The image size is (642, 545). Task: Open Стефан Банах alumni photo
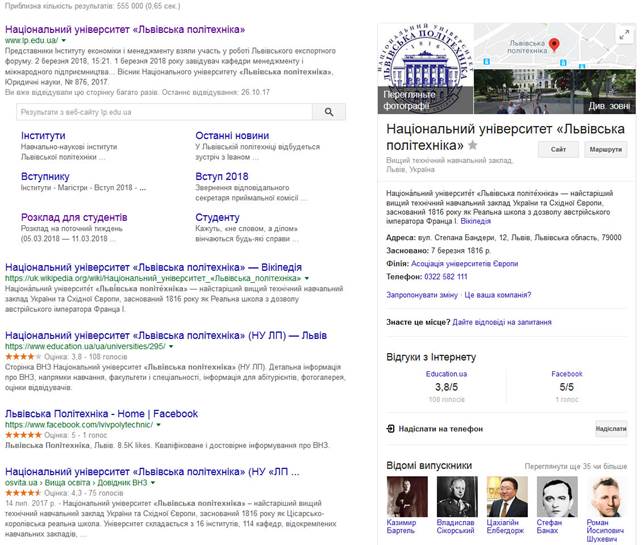pyautogui.click(x=557, y=497)
